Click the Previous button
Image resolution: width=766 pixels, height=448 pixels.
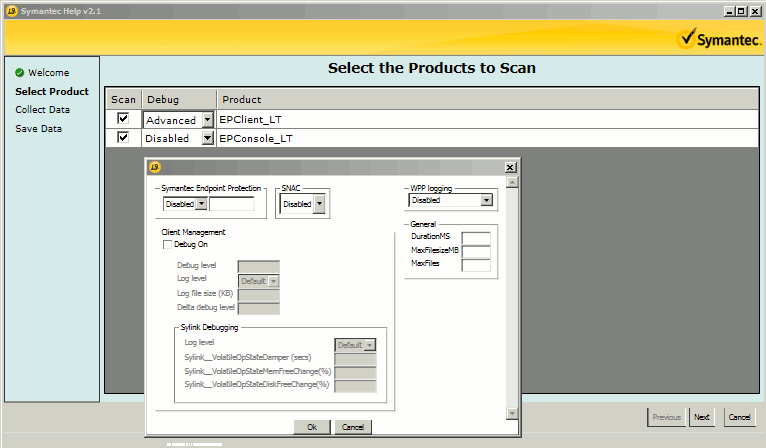click(x=666, y=417)
